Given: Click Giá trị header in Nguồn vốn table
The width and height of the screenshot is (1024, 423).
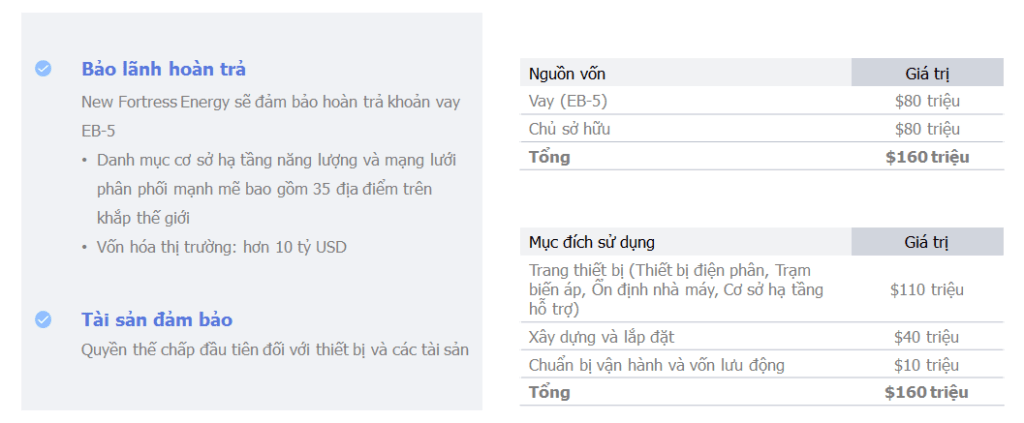Looking at the screenshot, I should pyautogui.click(x=926, y=73).
